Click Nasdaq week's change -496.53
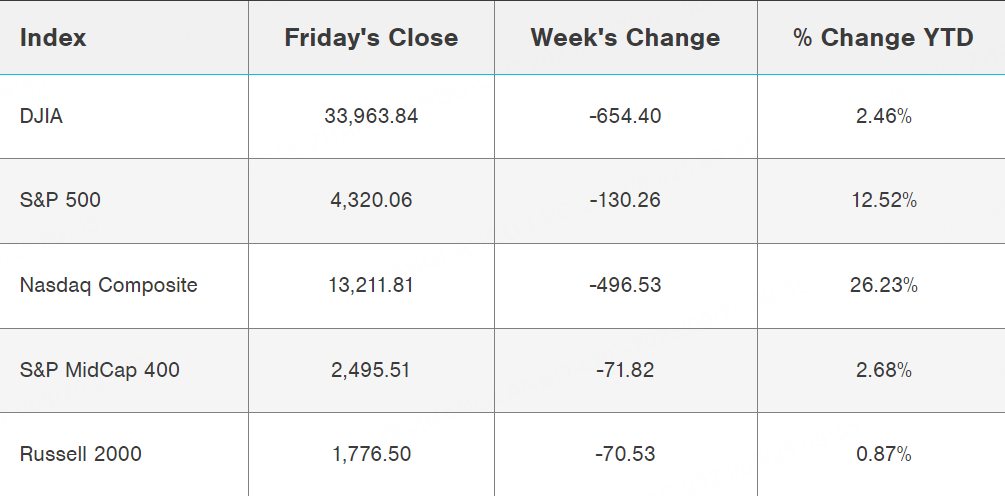This screenshot has width=1005, height=496. tap(625, 285)
